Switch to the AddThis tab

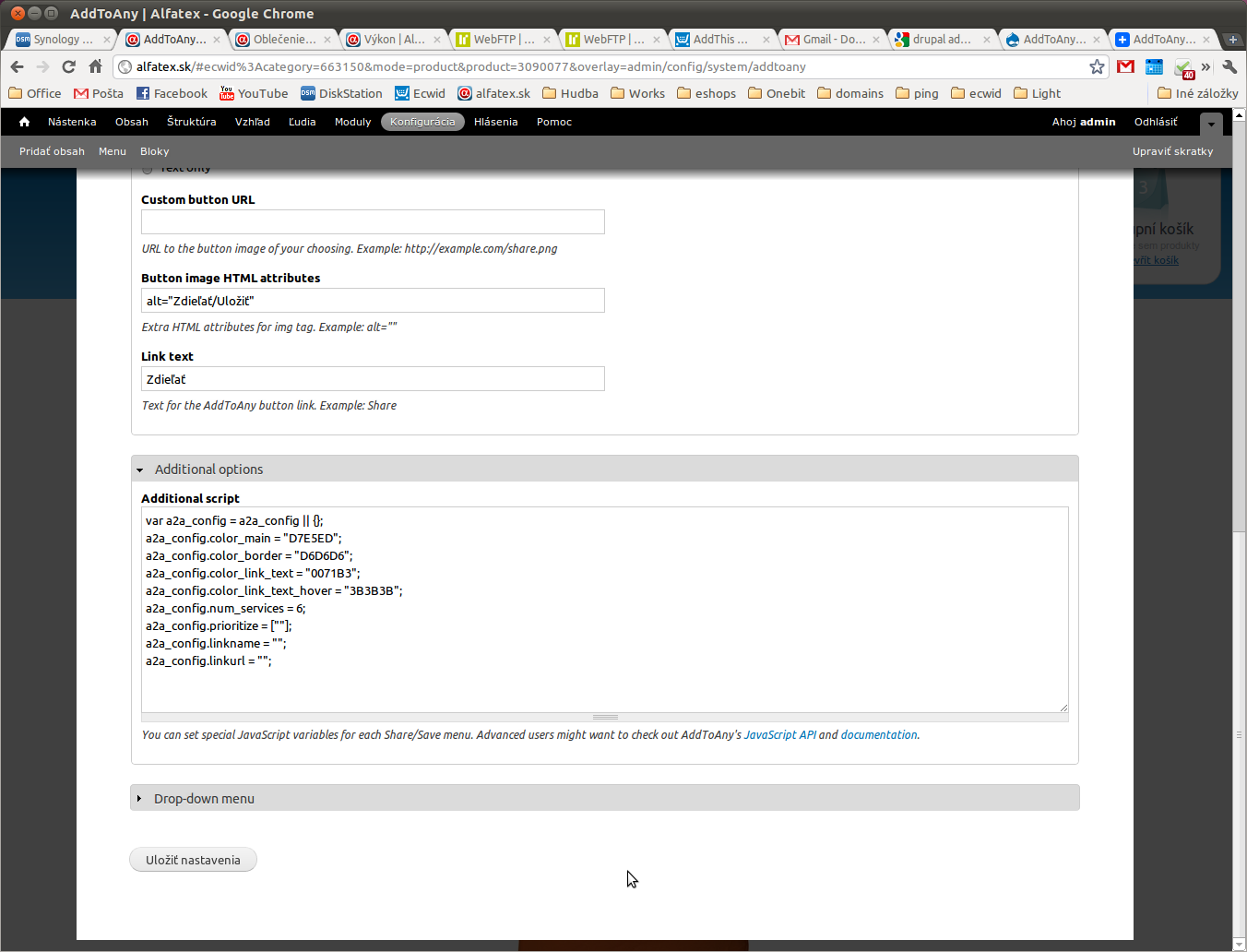[x=722, y=40]
